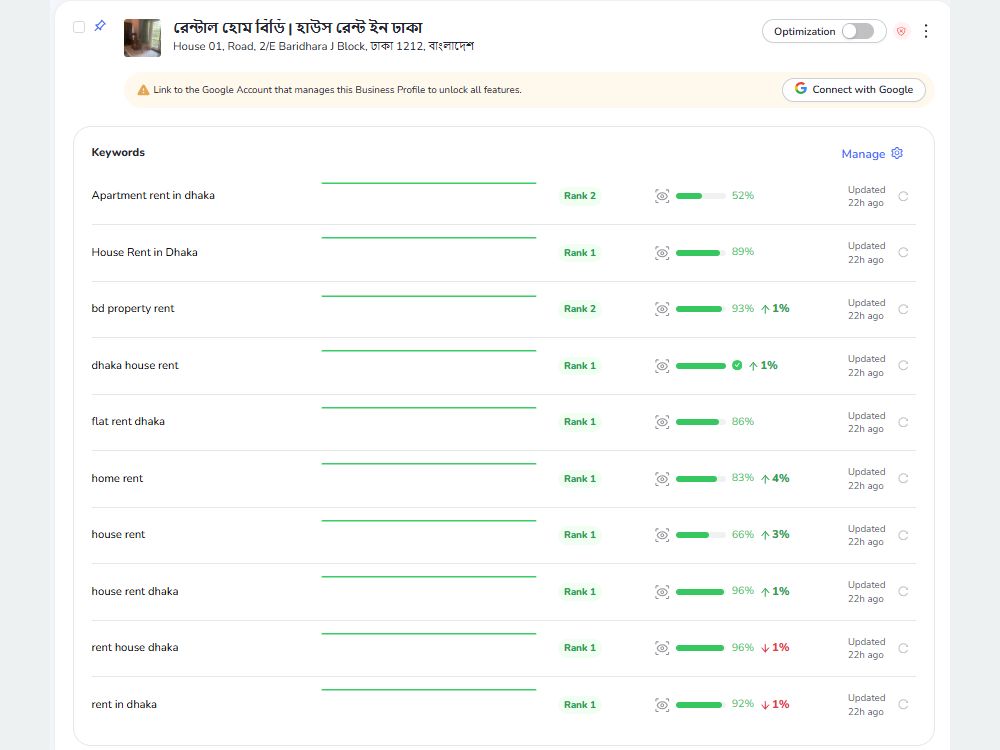Refresh 'house rent dhaka' keyword
Viewport: 1000px width, 750px height.
point(903,591)
